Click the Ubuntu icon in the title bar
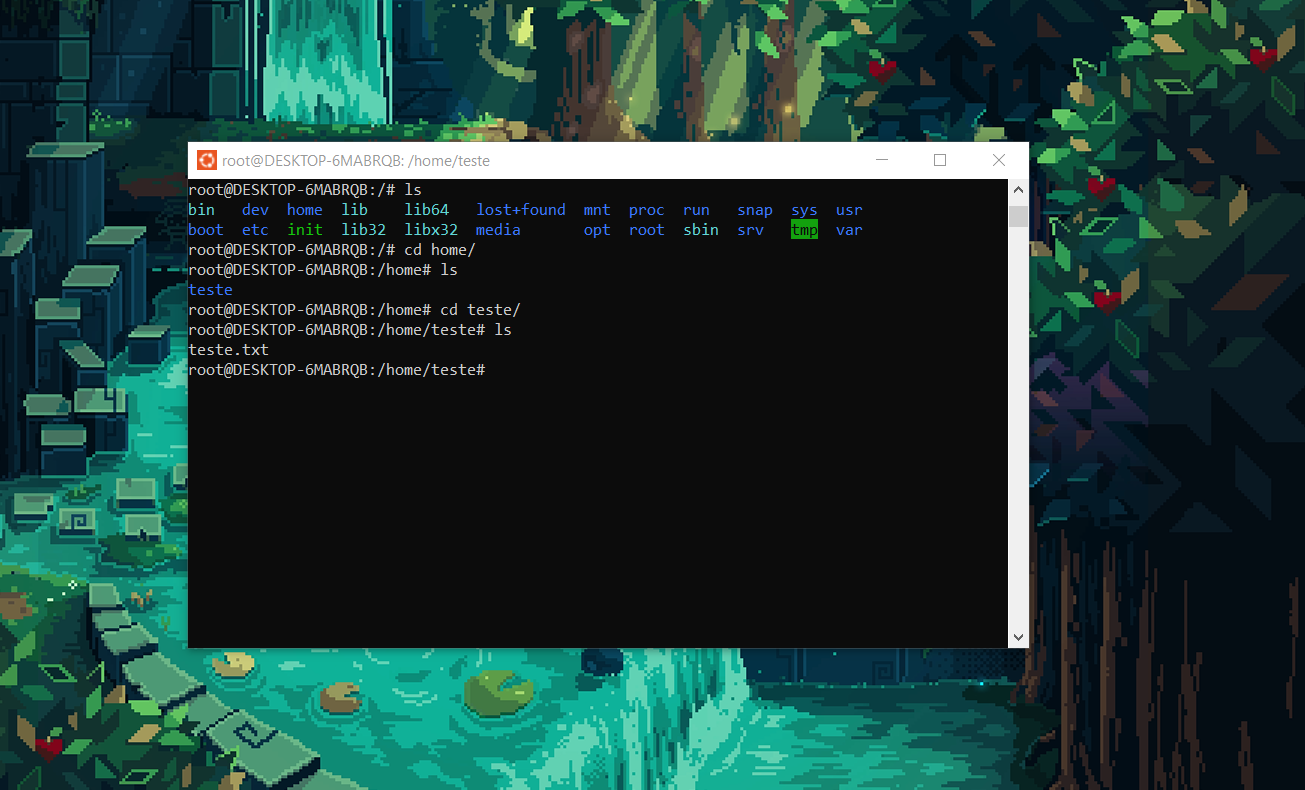The width and height of the screenshot is (1305, 790). click(207, 160)
